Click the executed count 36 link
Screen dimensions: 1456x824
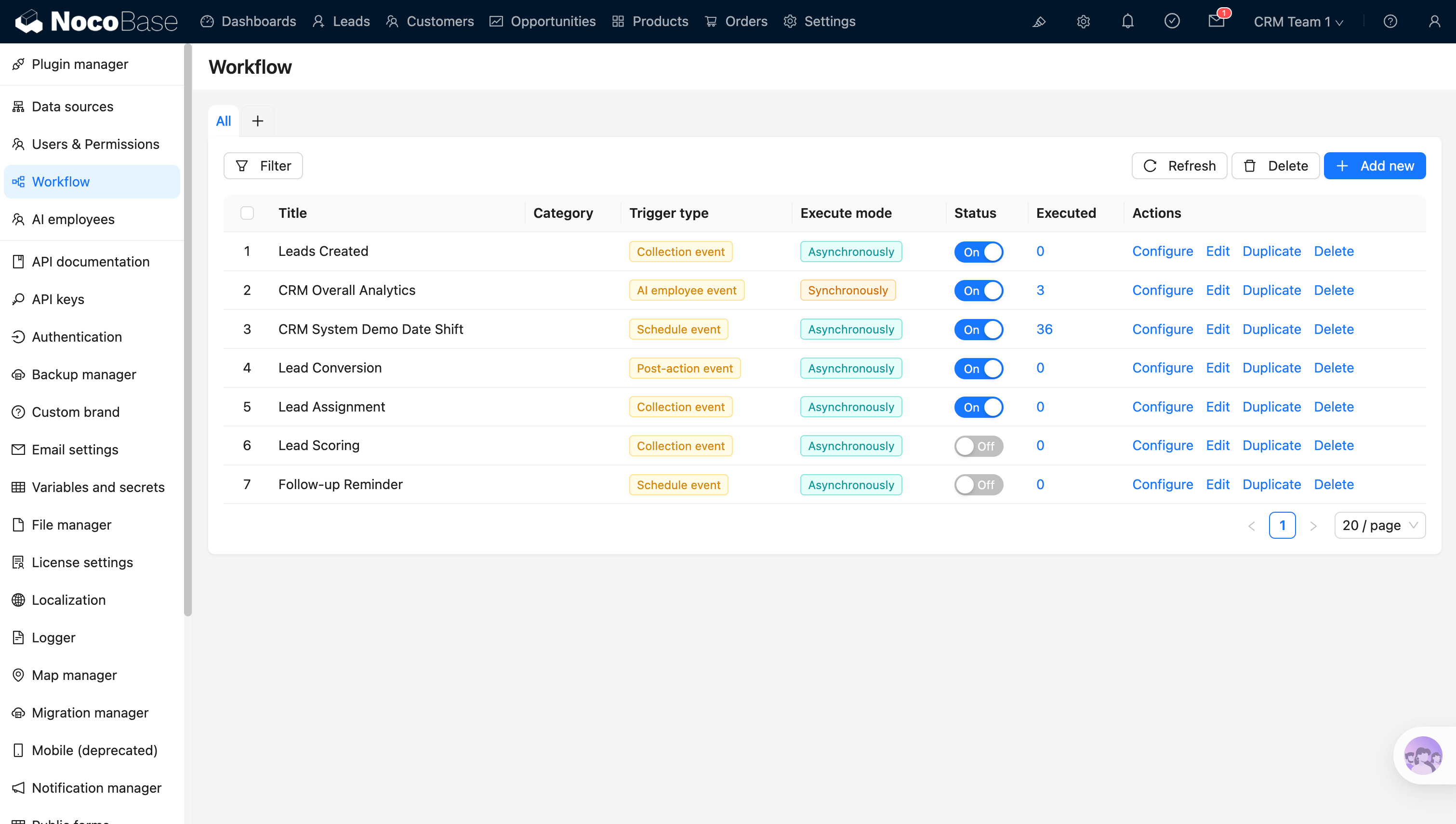[1044, 330]
